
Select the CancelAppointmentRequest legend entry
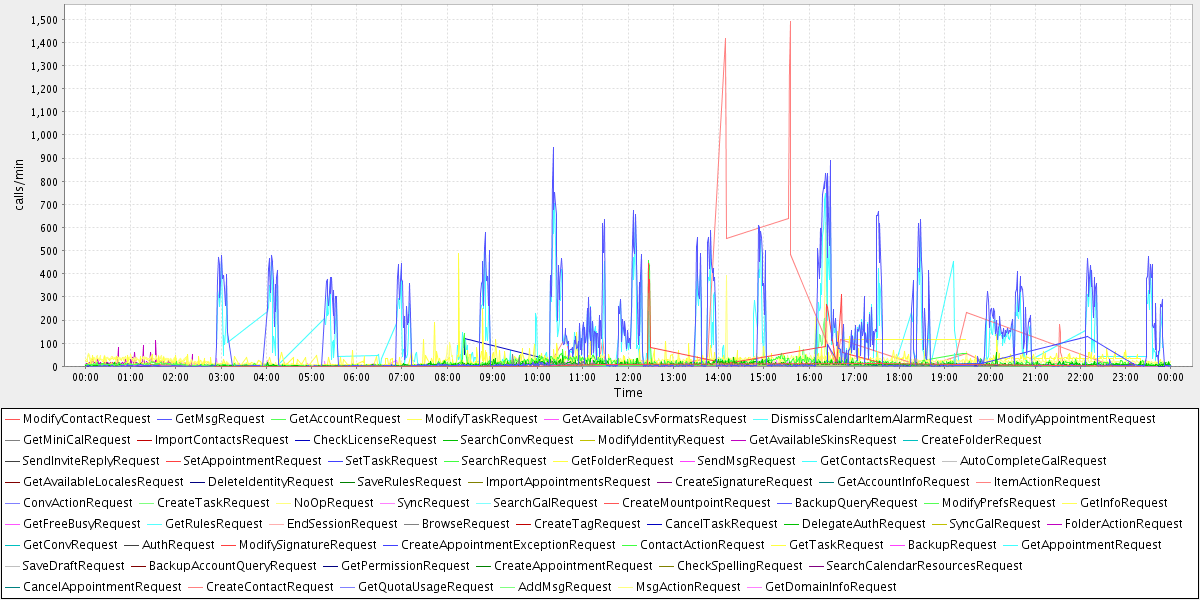click(102, 587)
